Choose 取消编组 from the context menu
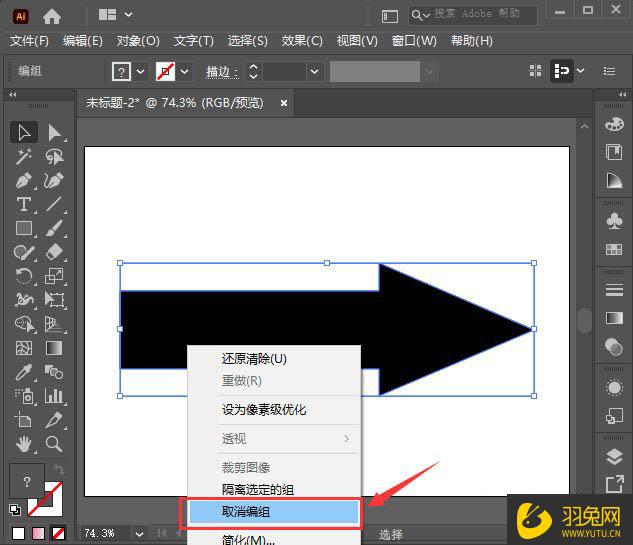 [274, 512]
